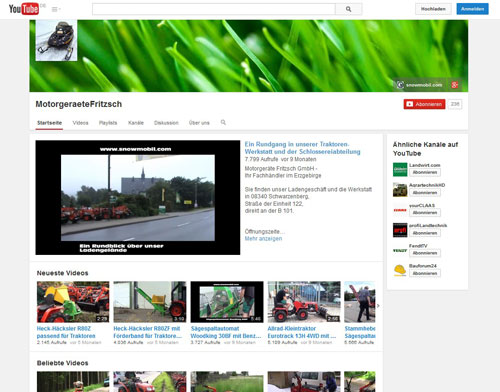Screen dimensions: 500x392
Task: Switch to the Diskussion tab
Action: [166, 123]
